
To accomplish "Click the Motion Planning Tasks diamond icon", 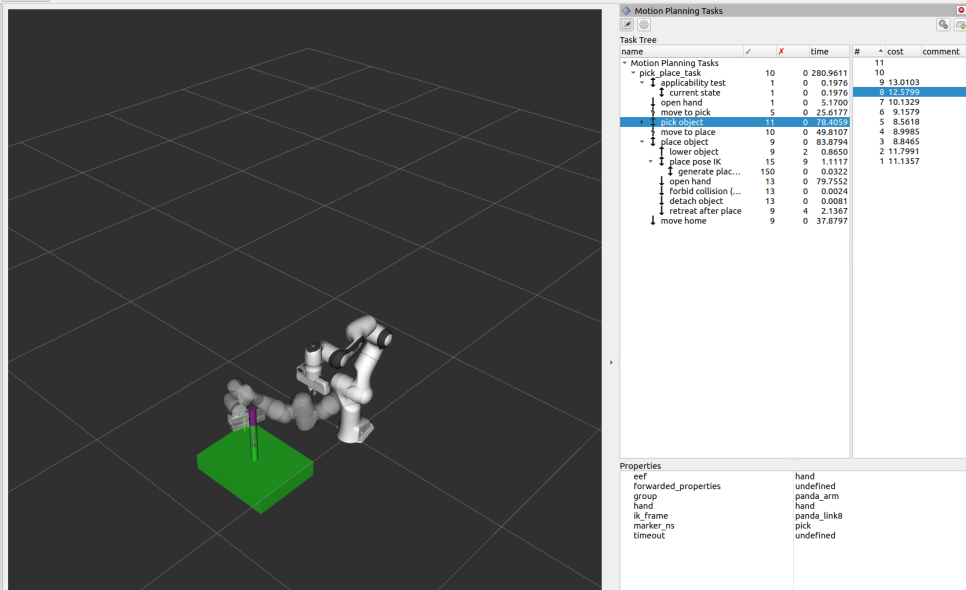I will [x=627, y=11].
